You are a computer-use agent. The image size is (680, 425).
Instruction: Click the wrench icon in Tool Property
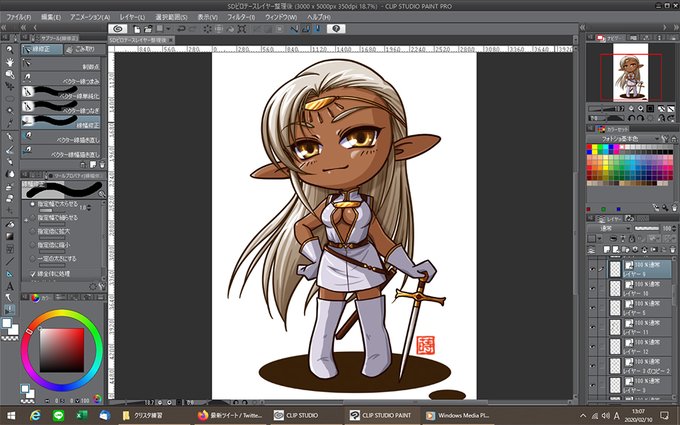point(102,287)
